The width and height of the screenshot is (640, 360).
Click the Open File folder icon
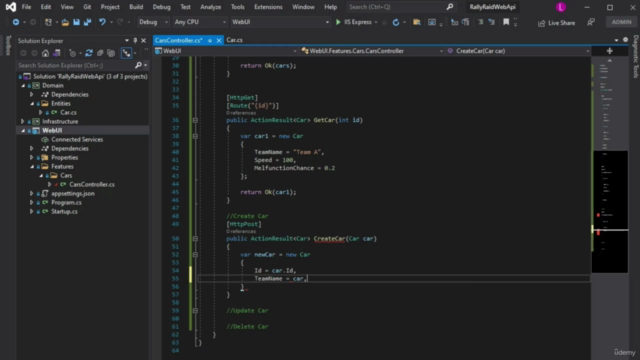coord(65,22)
